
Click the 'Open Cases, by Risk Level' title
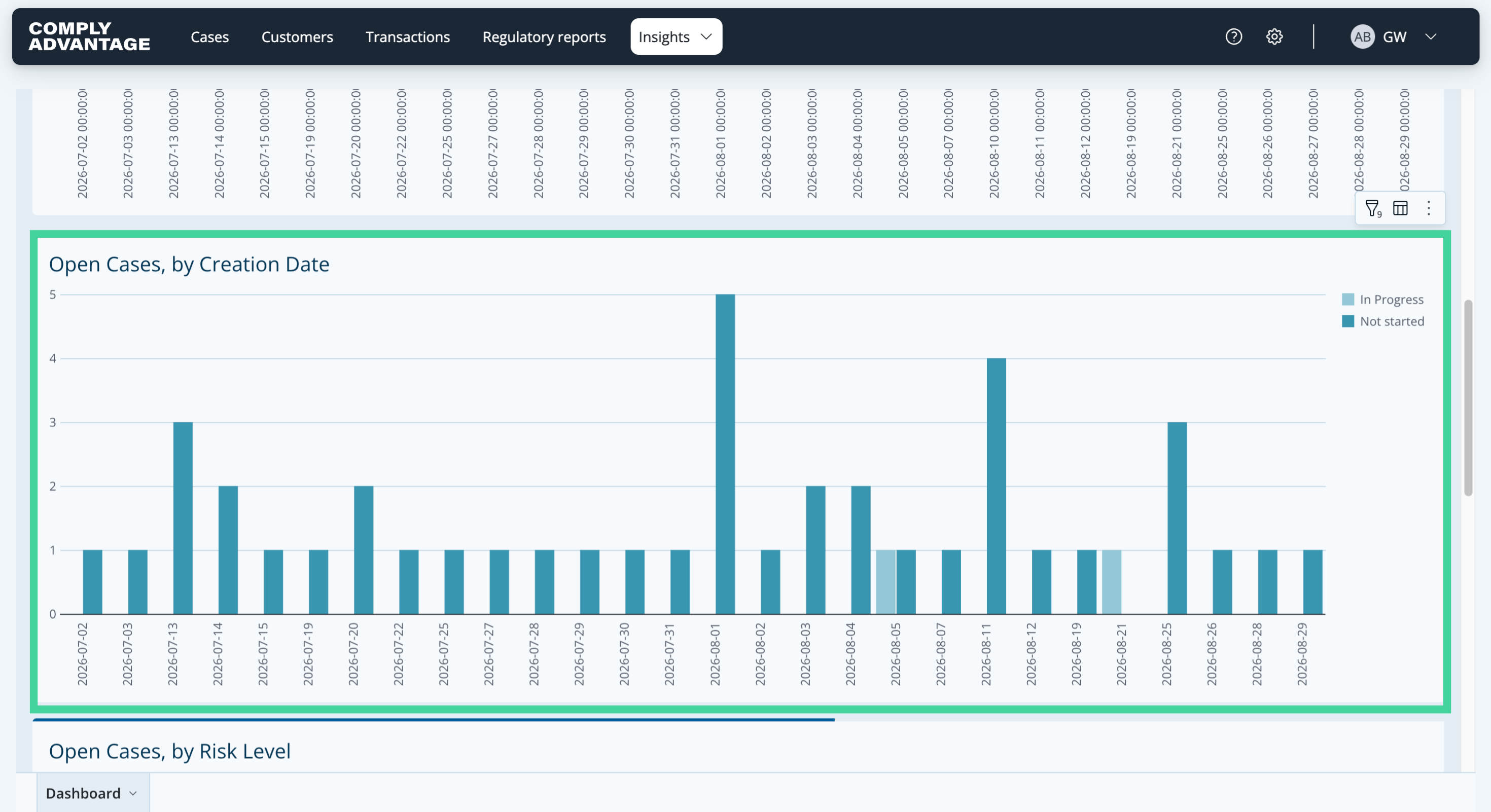[169, 751]
